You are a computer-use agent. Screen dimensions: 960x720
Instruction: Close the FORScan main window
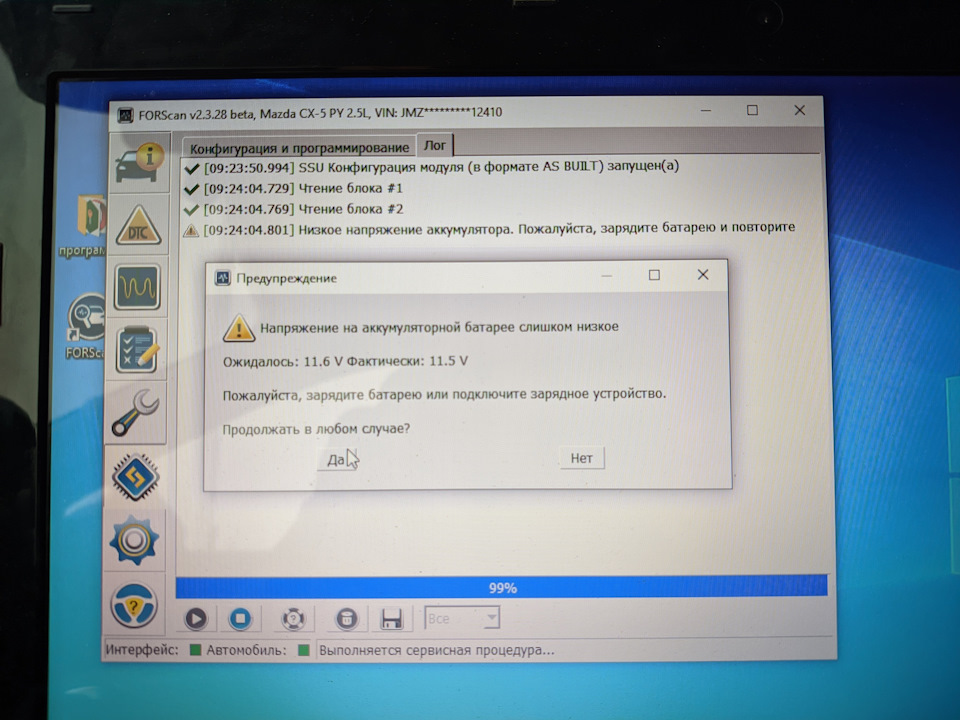point(800,110)
